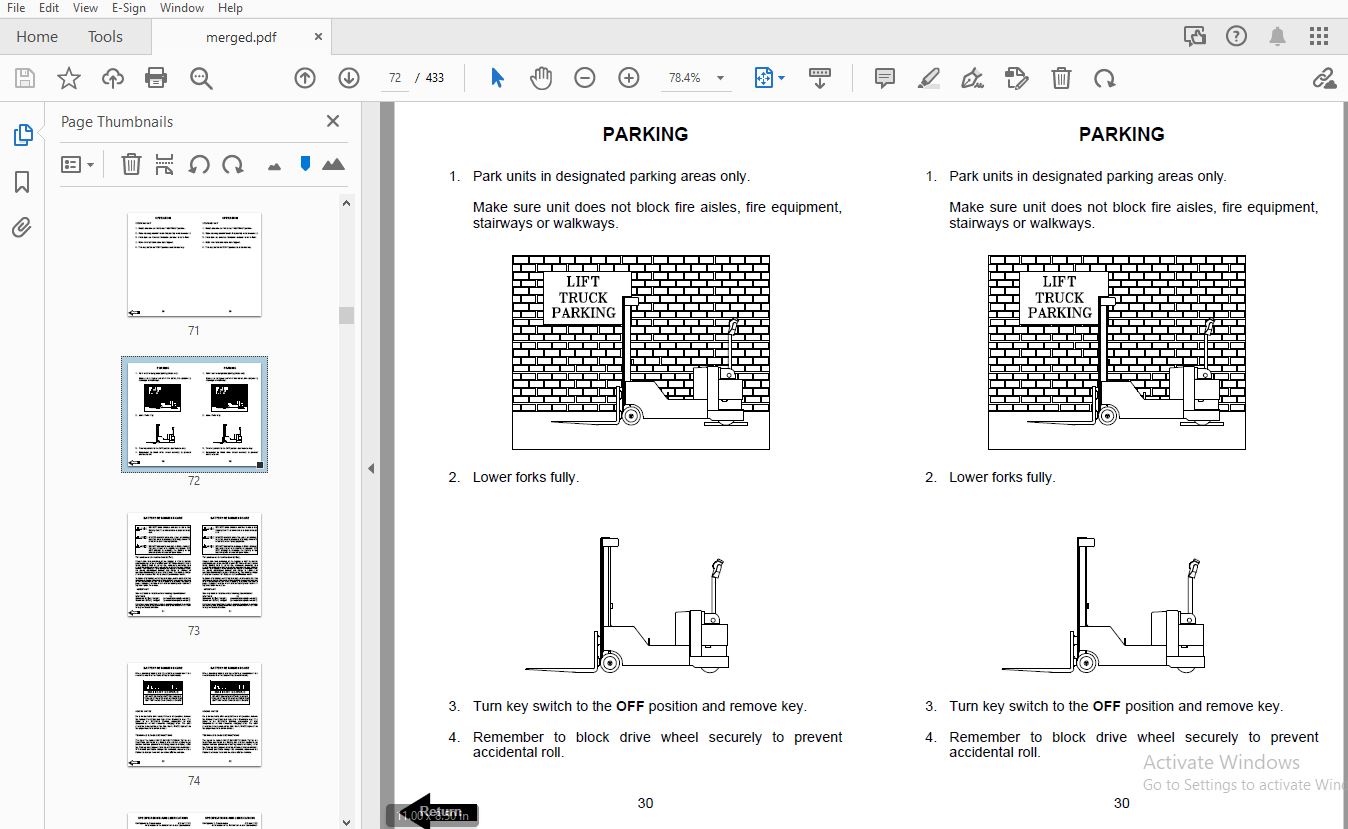Viewport: 1348px width, 829px height.
Task: Open the Edit menu
Action: [x=49, y=8]
